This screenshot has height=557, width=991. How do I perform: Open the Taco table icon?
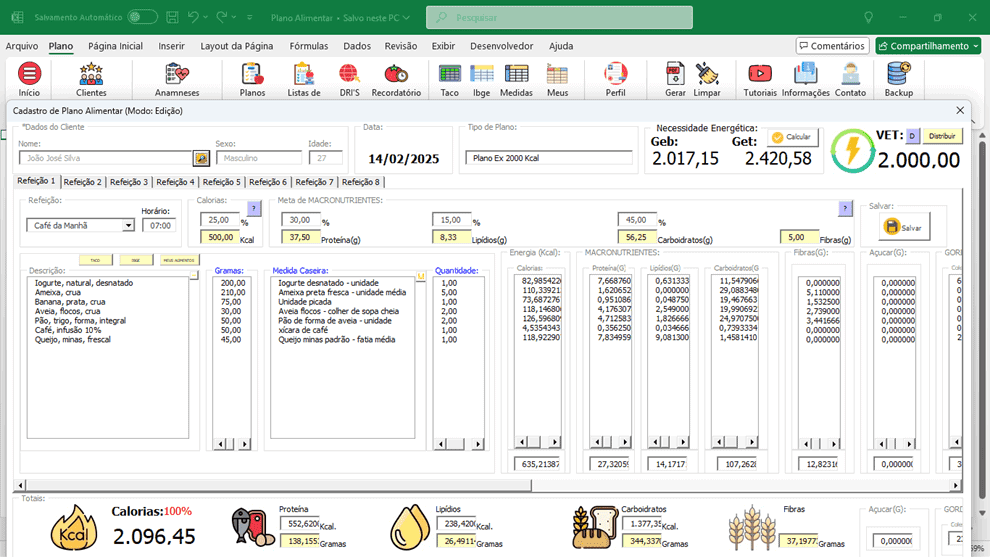click(449, 80)
